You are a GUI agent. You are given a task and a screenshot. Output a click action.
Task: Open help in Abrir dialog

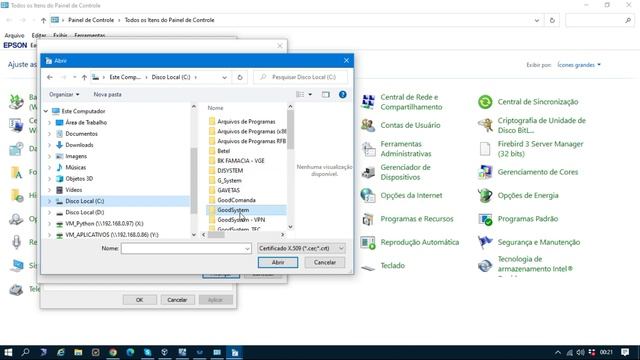(x=343, y=94)
